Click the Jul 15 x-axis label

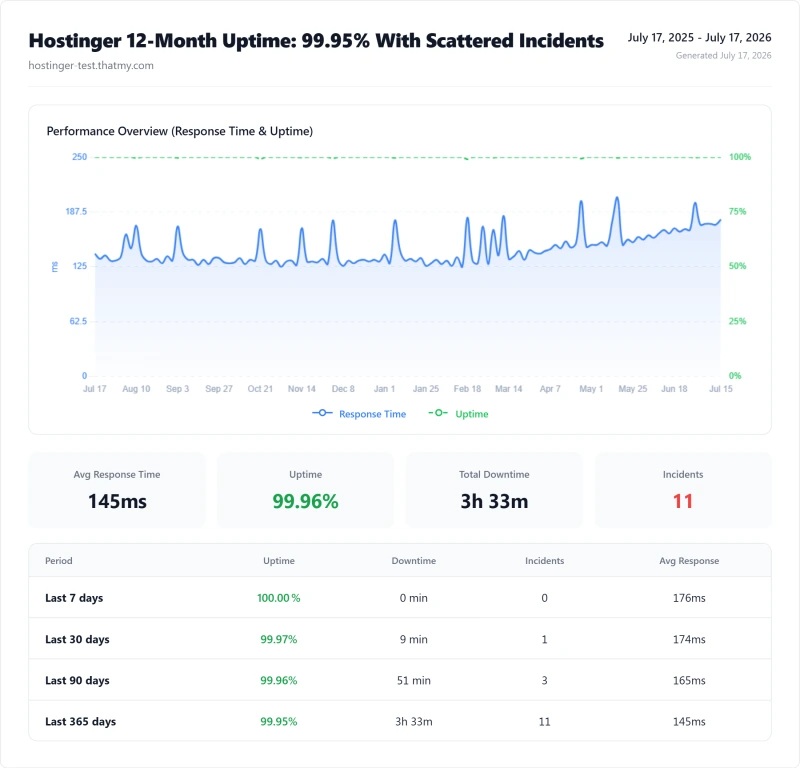pos(720,389)
